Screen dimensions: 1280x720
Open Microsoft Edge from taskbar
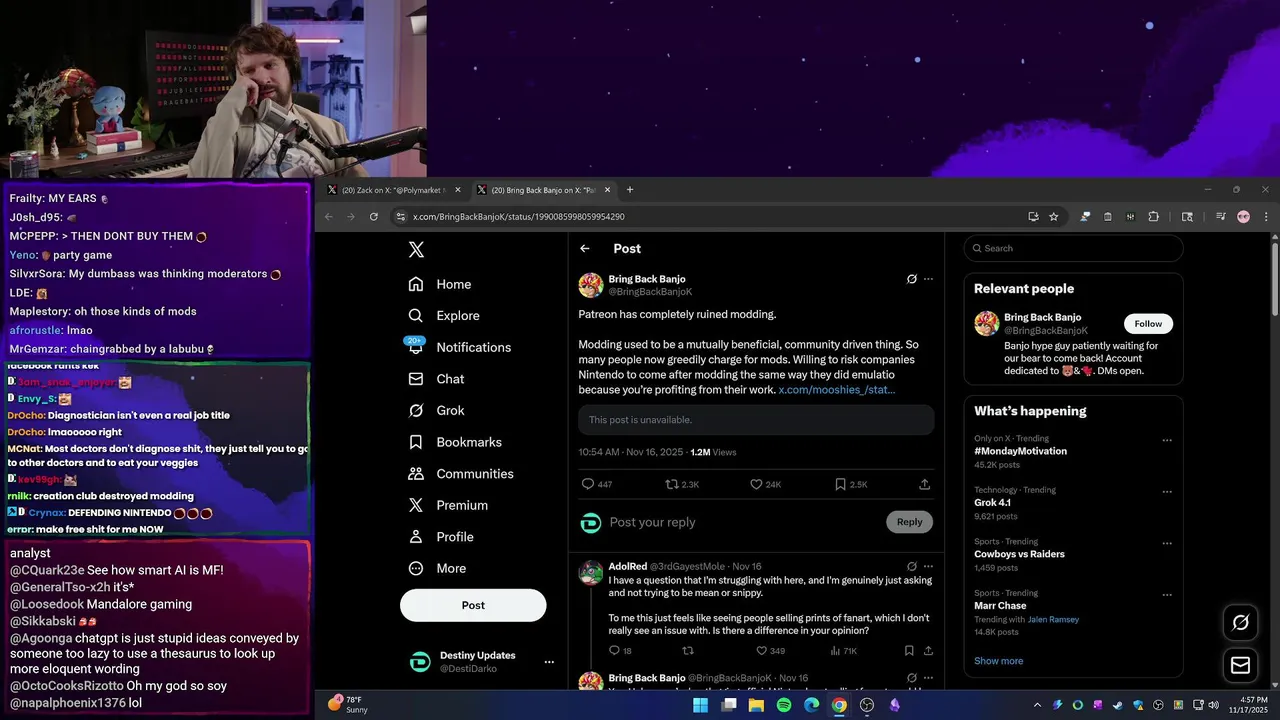[x=812, y=705]
